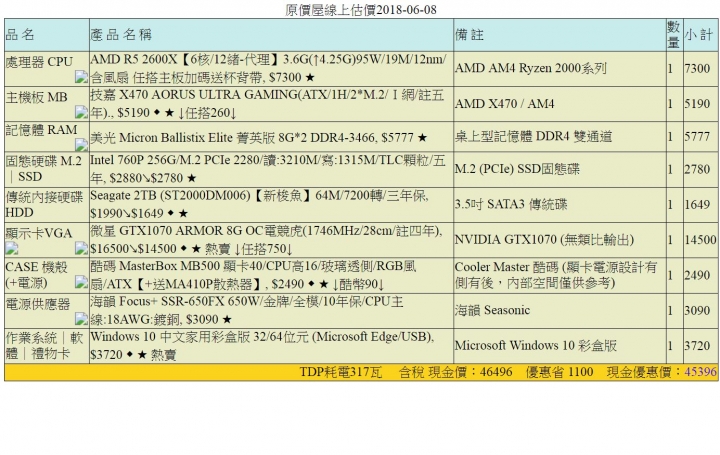Screen dimensions: 720x455
Task: Click the TDP耗電317瓦 text in the footer
Action: point(340,372)
